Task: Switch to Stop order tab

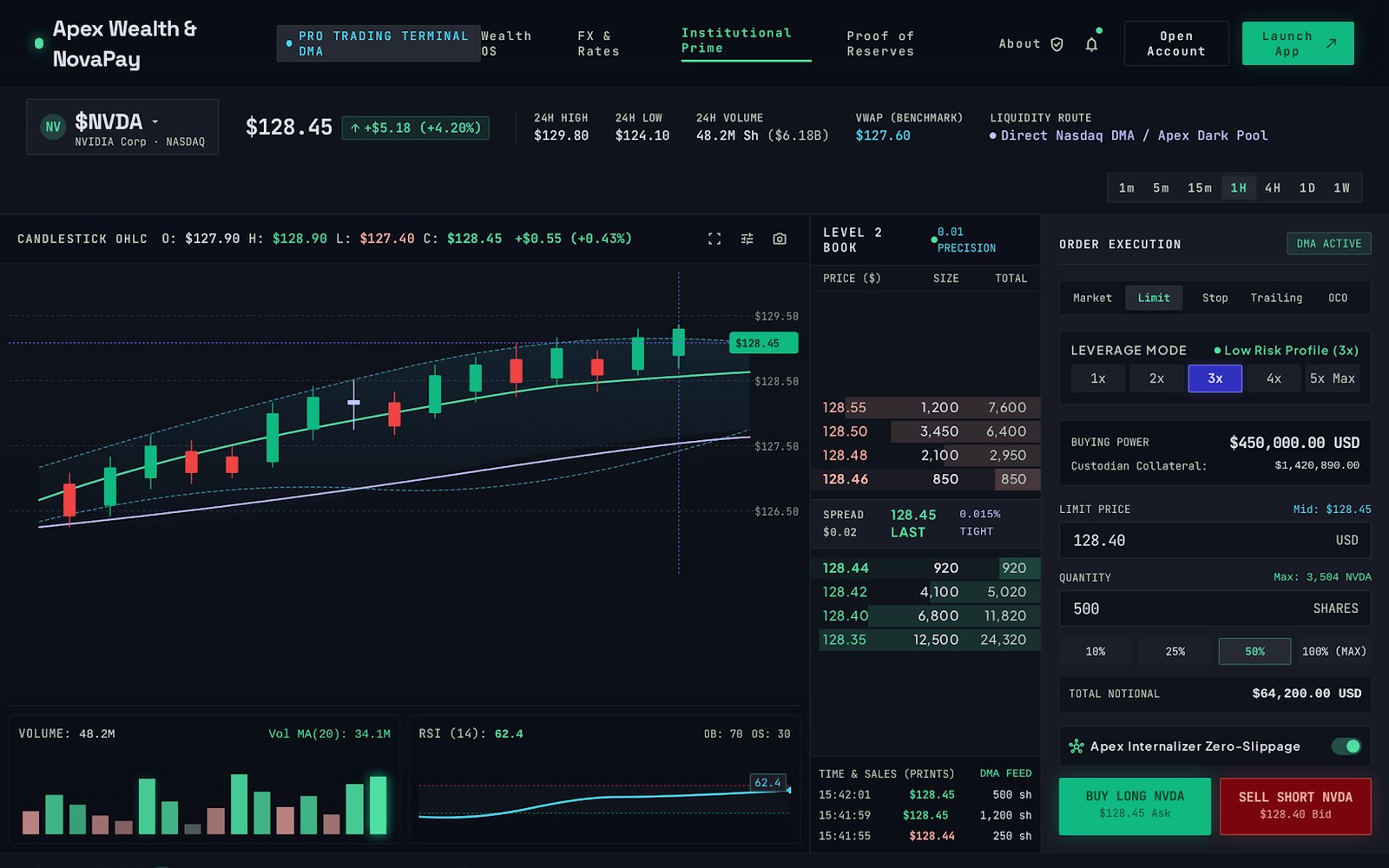Action: [x=1215, y=298]
